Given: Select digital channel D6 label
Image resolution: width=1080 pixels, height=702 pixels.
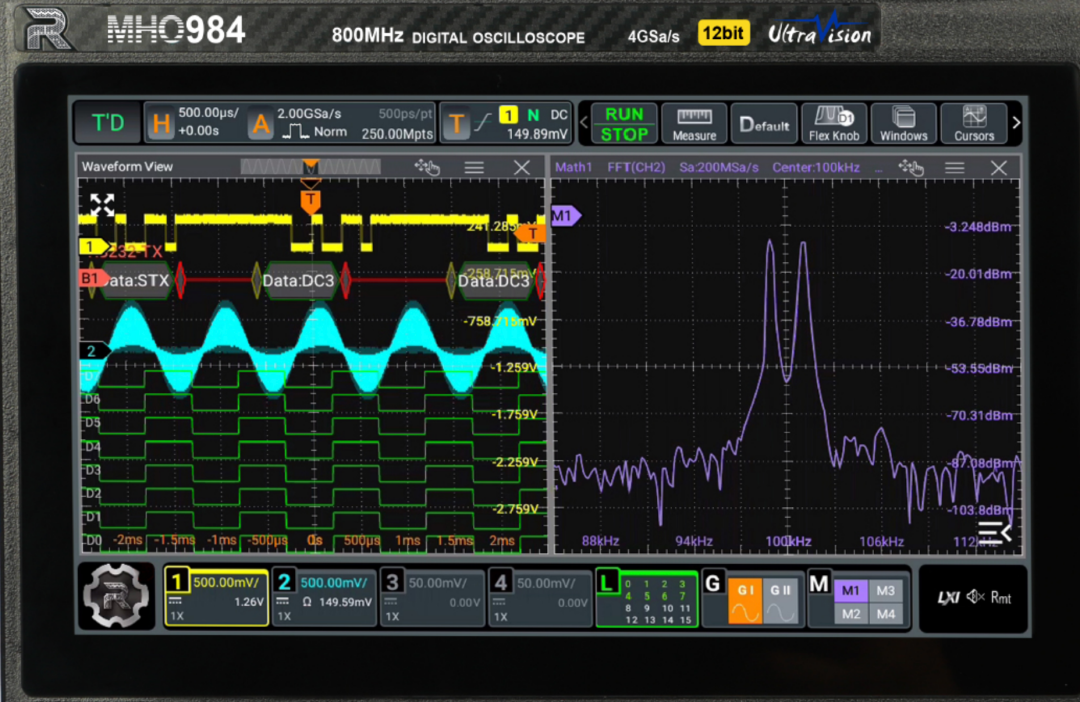Looking at the screenshot, I should click(x=92, y=400).
